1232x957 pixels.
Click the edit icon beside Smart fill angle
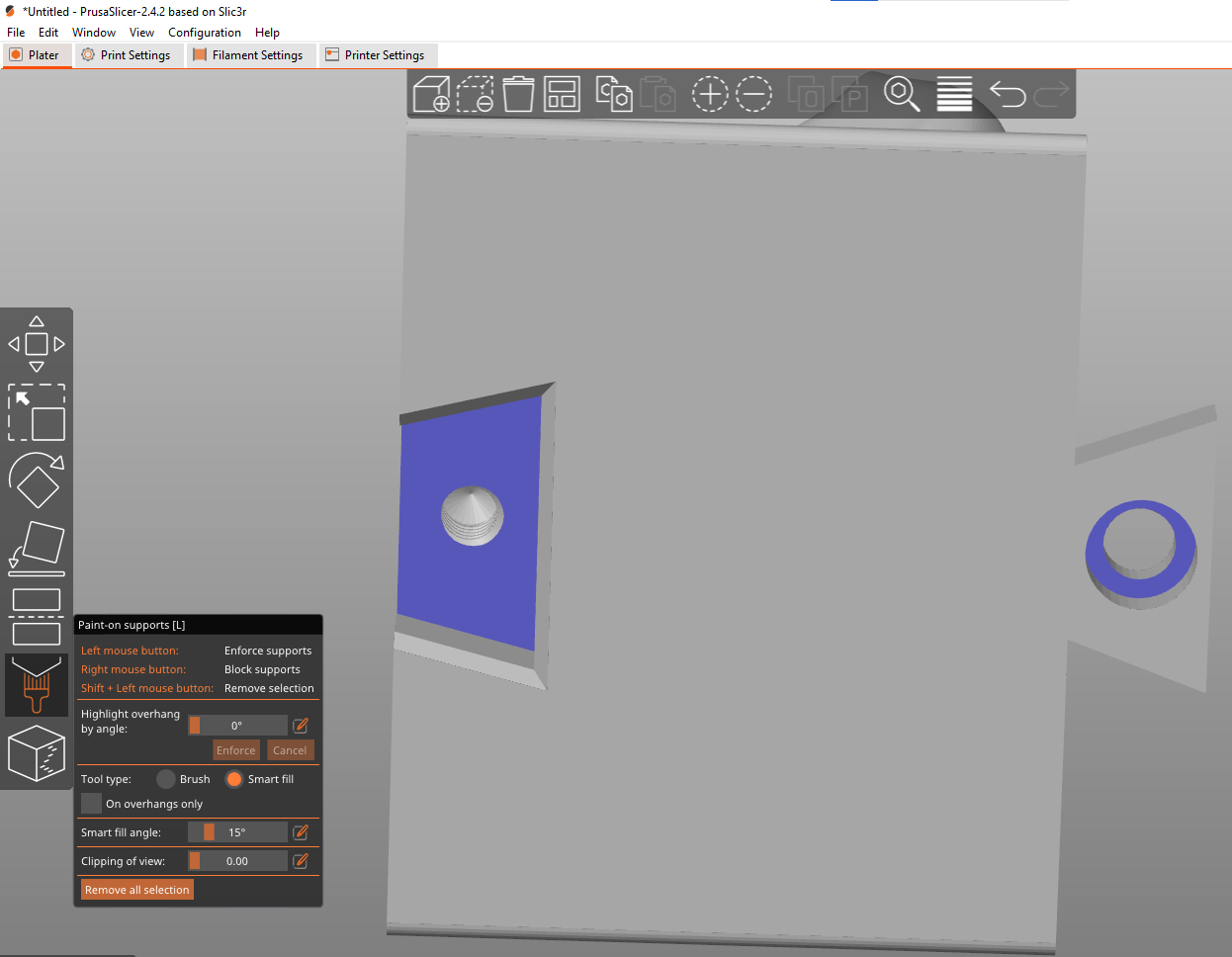pos(301,832)
